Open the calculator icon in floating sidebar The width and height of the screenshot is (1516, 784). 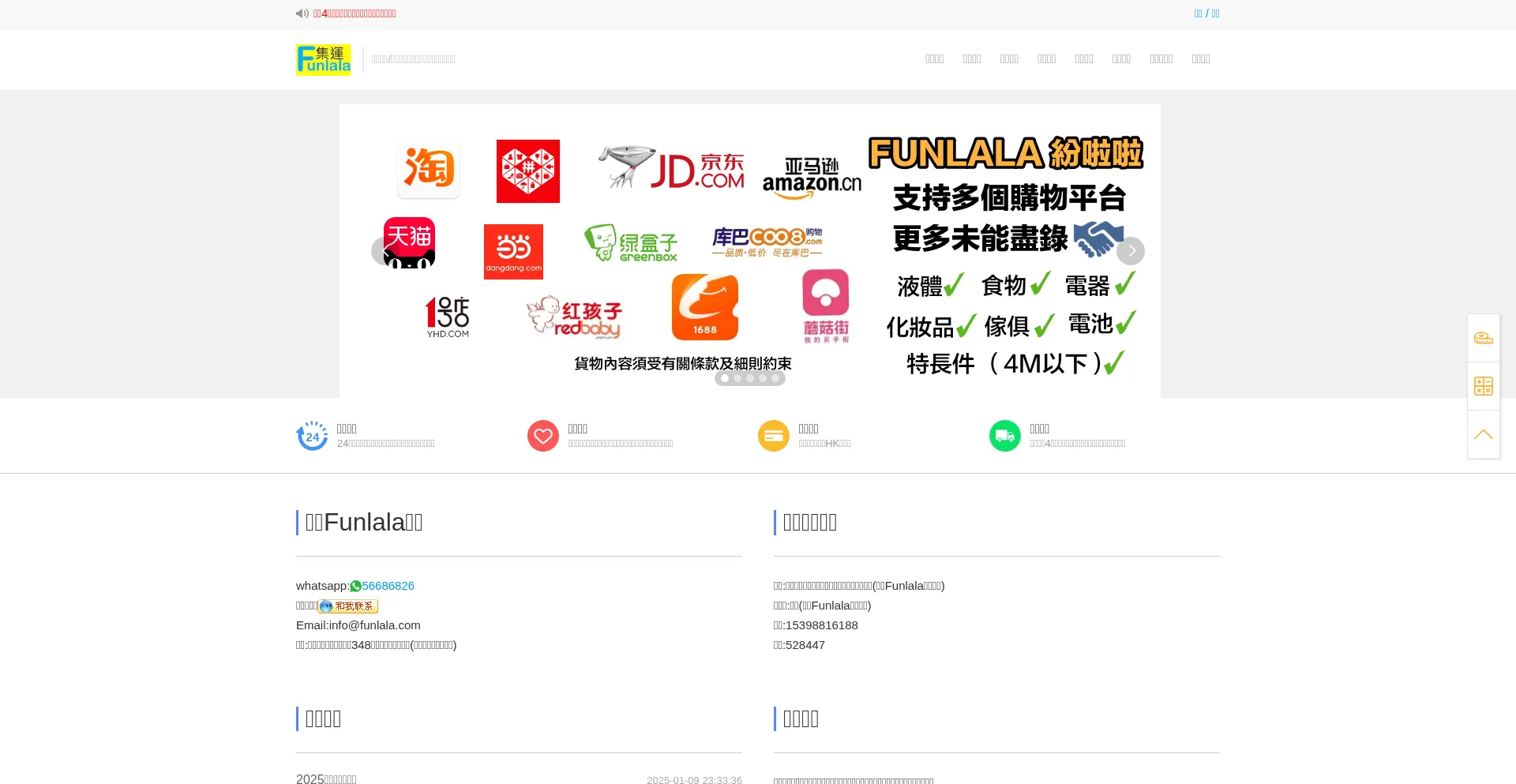1483,386
